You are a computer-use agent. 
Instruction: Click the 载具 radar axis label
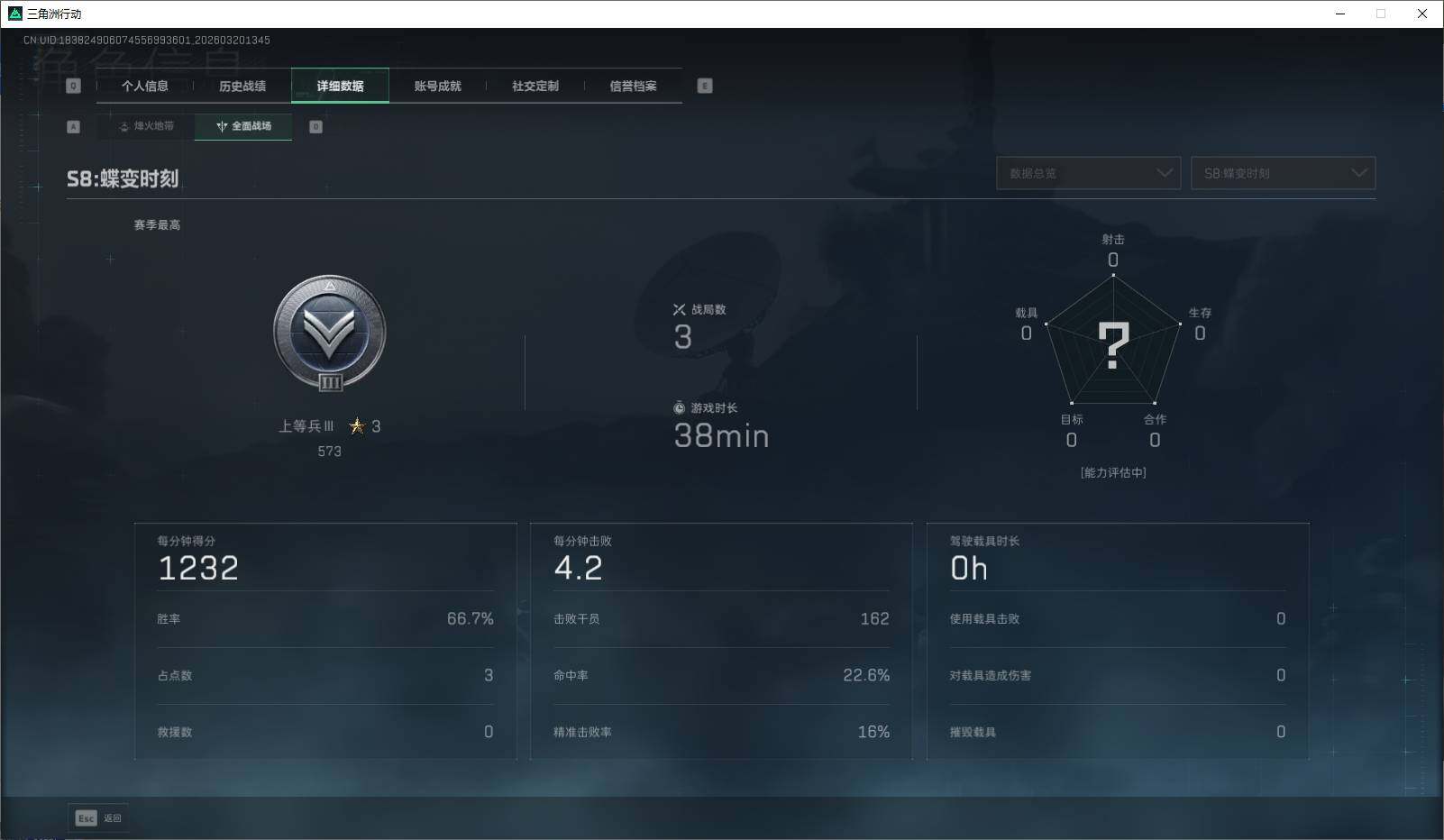tap(1026, 313)
